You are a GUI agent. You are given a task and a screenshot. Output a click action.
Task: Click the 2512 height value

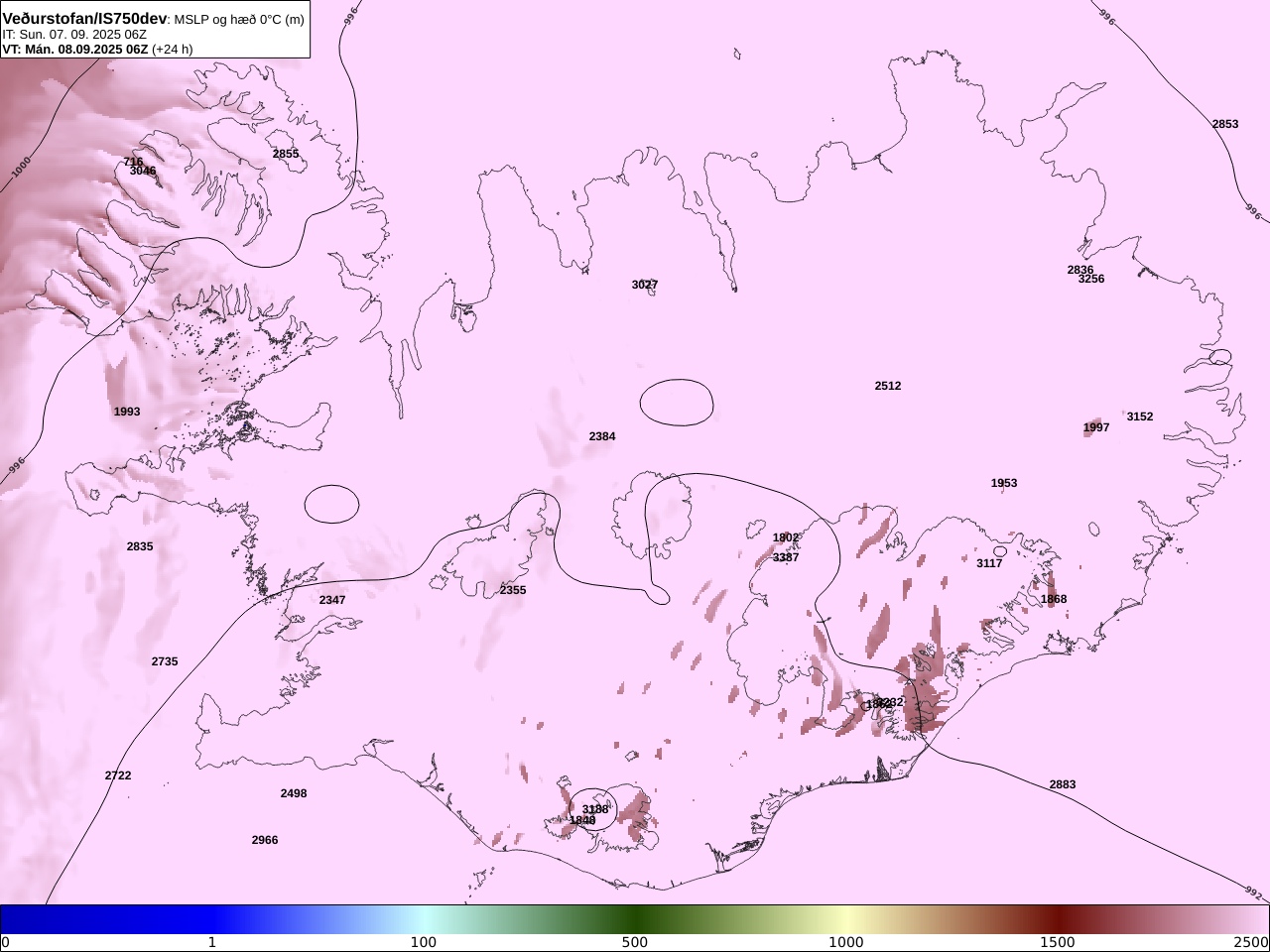(888, 386)
